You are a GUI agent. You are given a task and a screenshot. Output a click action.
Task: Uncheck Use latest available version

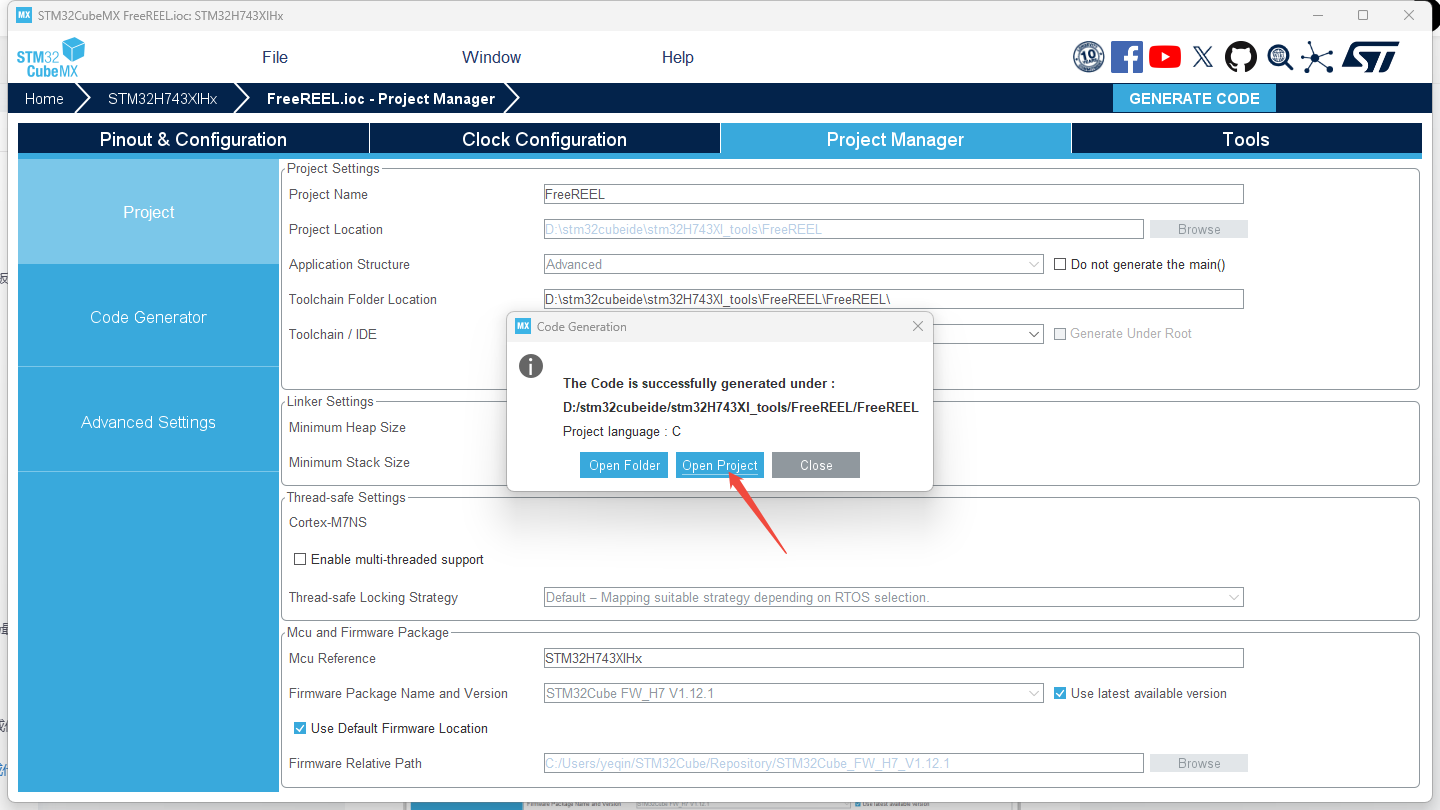(x=1061, y=693)
